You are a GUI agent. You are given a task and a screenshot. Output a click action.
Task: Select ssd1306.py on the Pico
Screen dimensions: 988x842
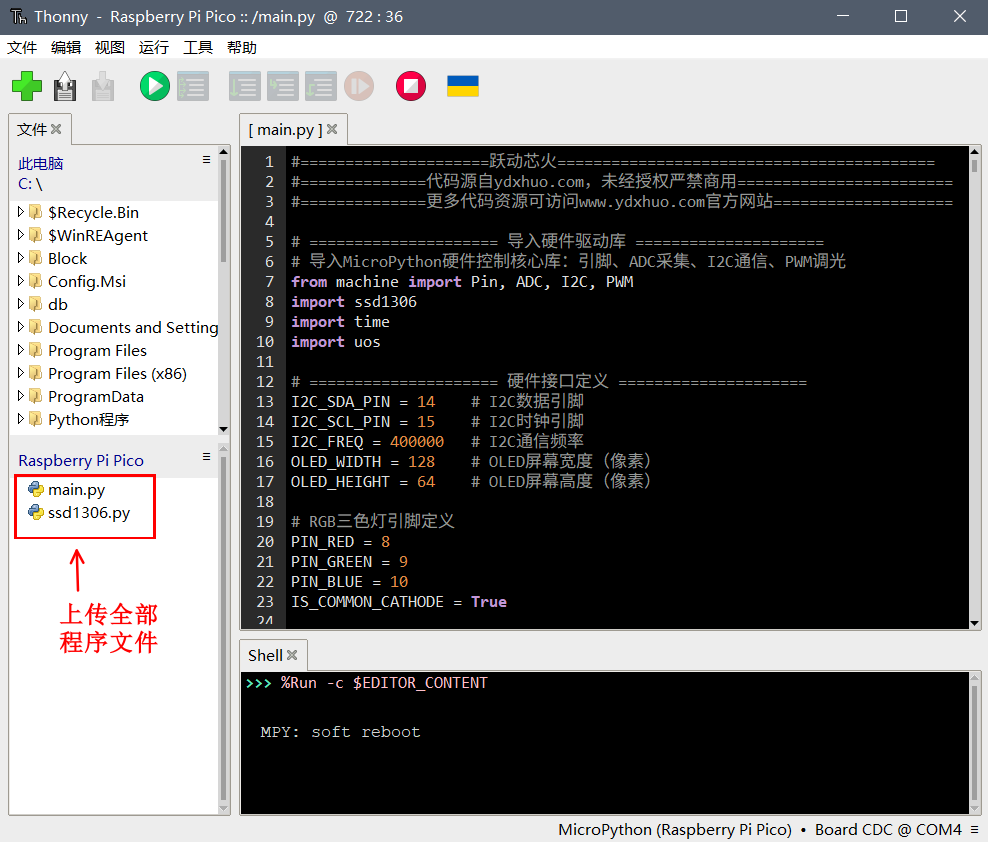pyautogui.click(x=88, y=513)
